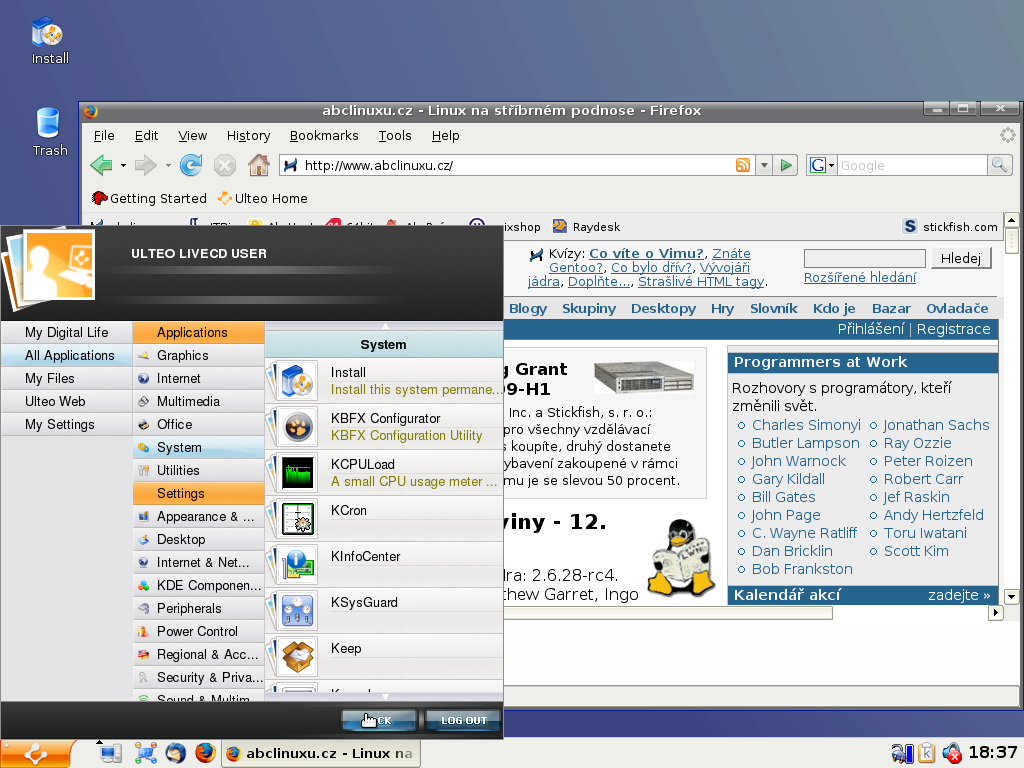The image size is (1024, 768).
Task: Choose the Utilities applications category
Action: [199, 471]
